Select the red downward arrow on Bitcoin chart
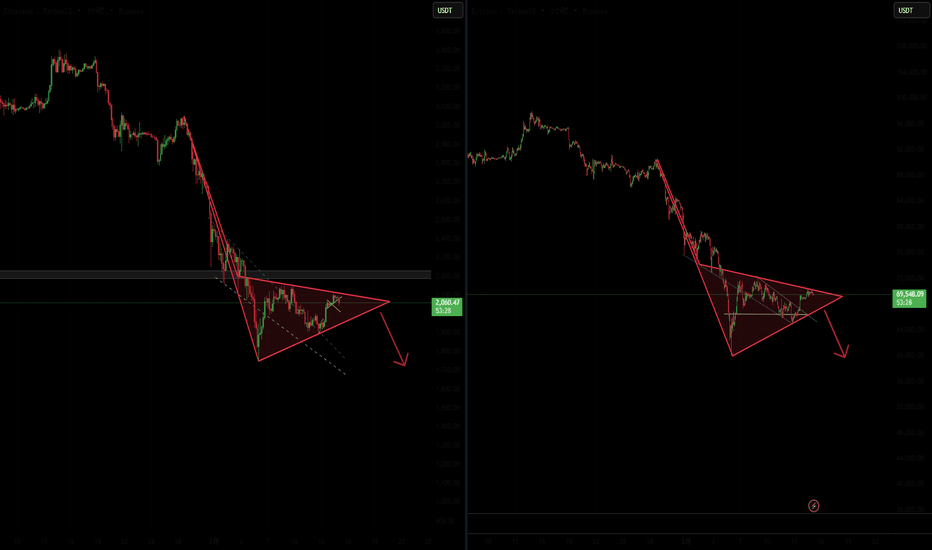This screenshot has height=550, width=932. tap(836, 334)
